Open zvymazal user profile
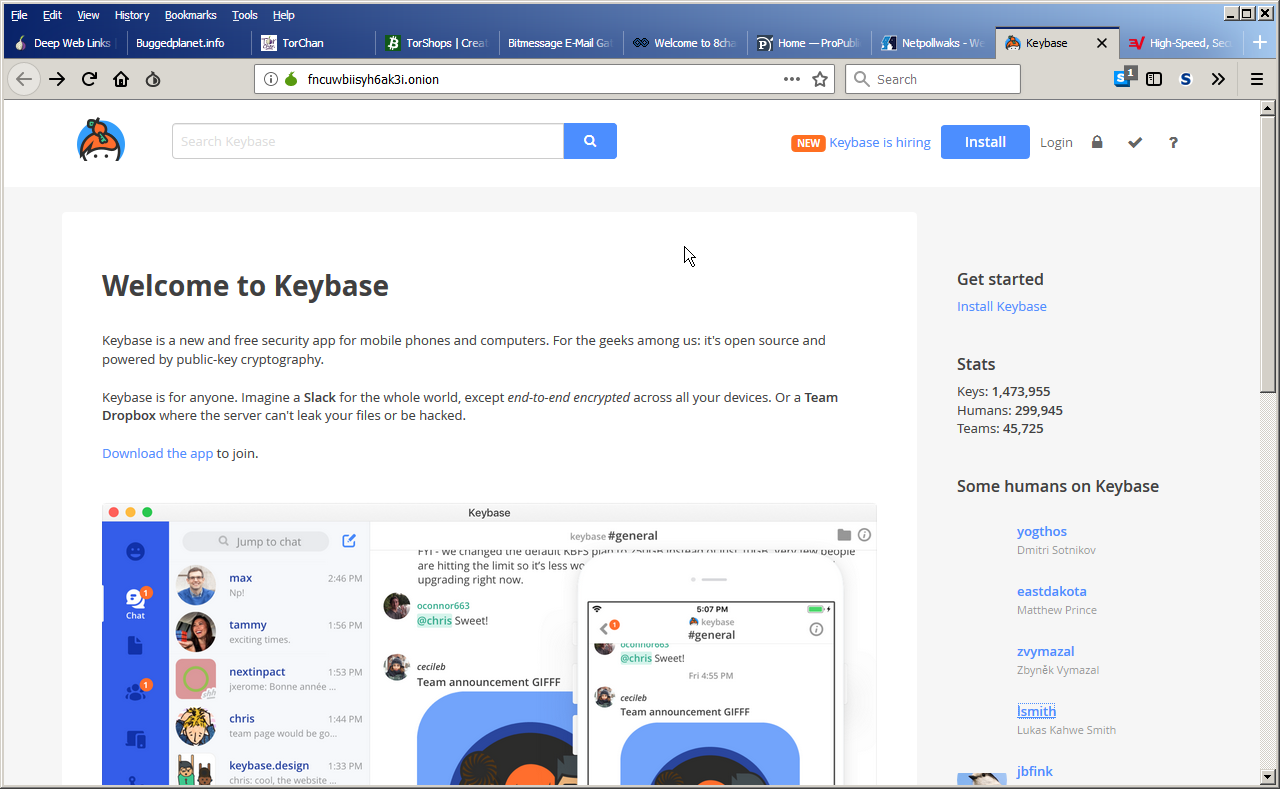The width and height of the screenshot is (1280, 789). (1046, 651)
